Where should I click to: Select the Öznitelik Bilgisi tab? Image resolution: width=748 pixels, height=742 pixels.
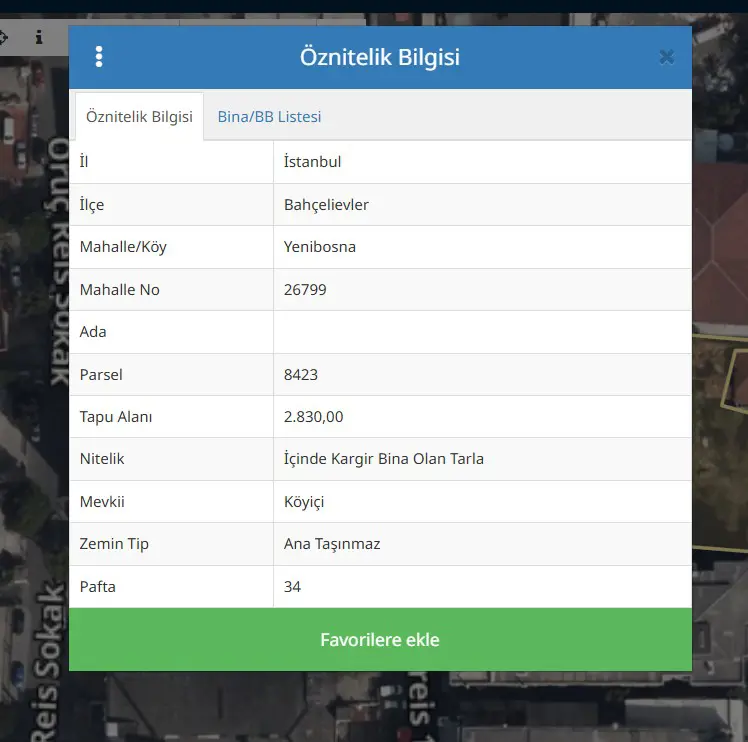(139, 116)
